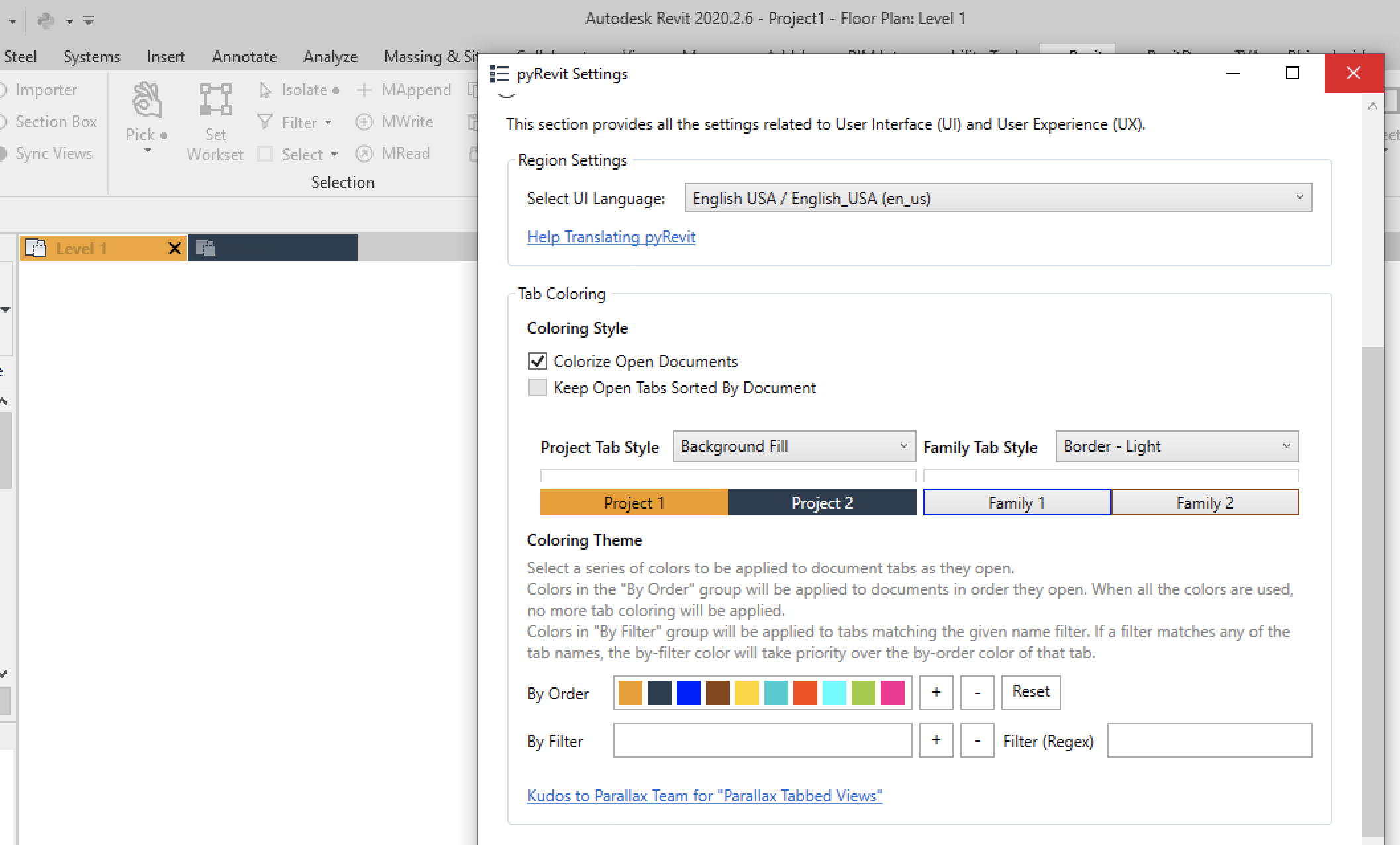The image size is (1400, 845).
Task: Select the yellow By Order swatch
Action: tap(747, 693)
